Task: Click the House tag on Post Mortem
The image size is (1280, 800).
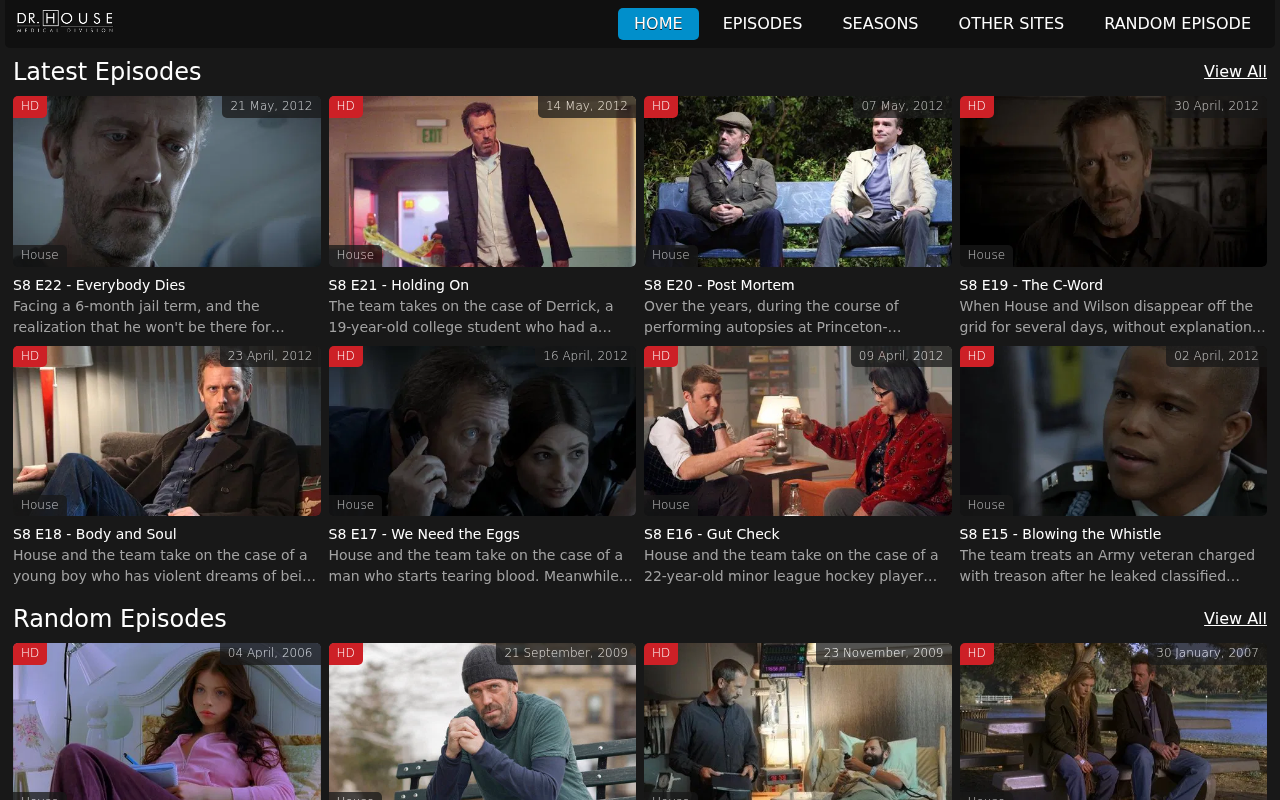Action: coord(671,256)
